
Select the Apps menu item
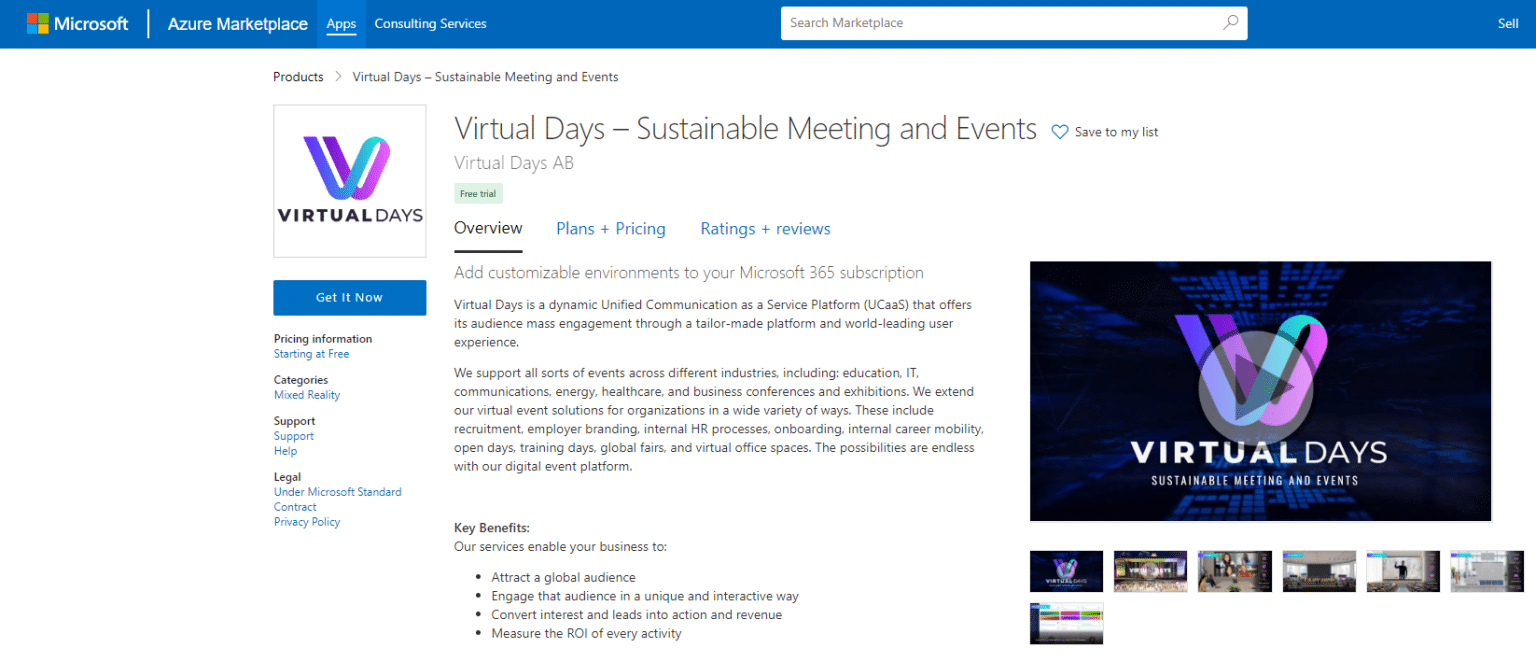point(341,23)
